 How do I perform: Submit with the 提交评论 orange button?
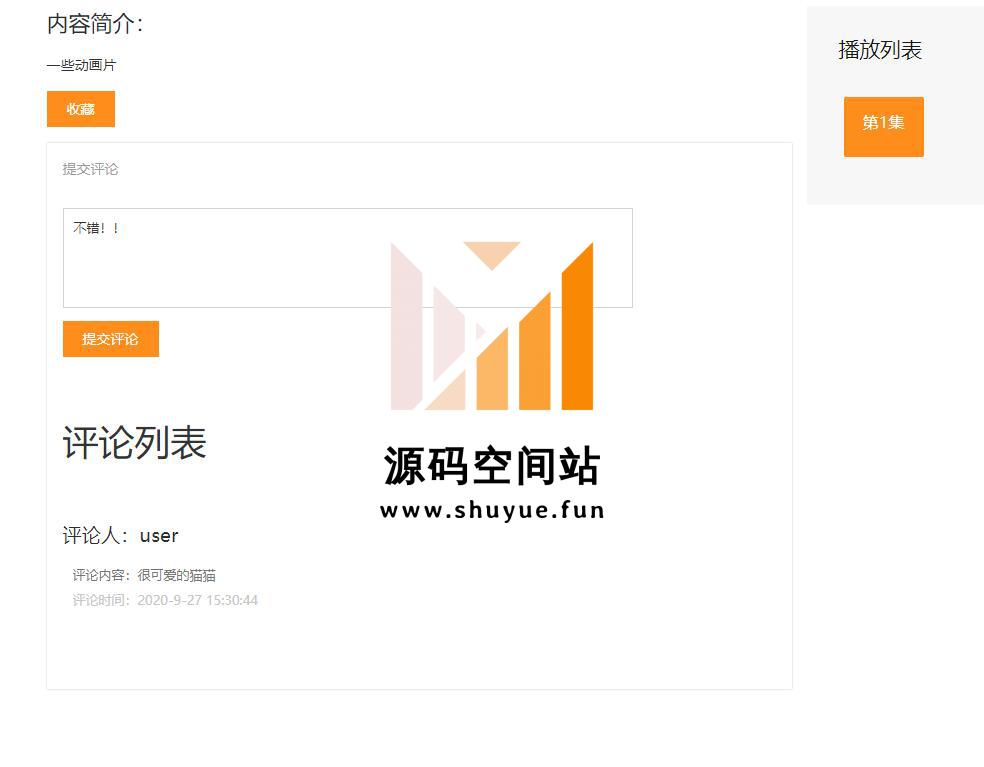(111, 339)
